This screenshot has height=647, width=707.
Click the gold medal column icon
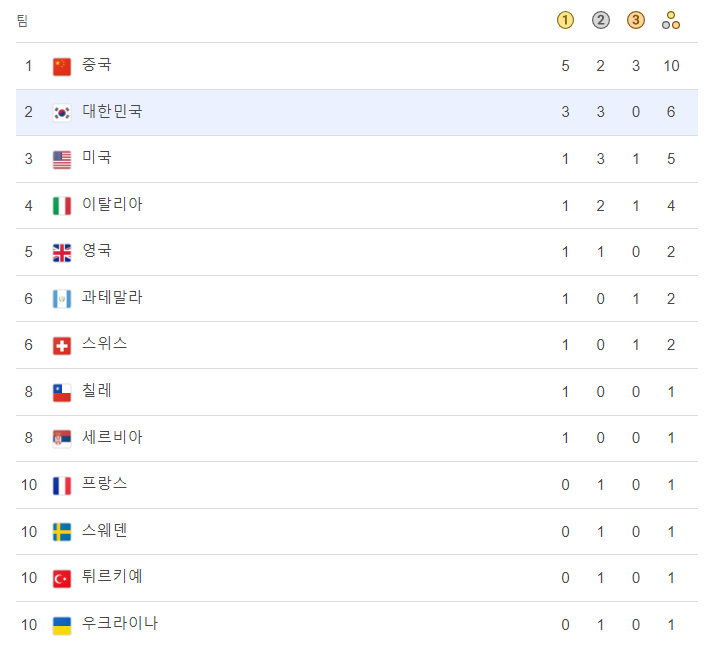[x=565, y=20]
